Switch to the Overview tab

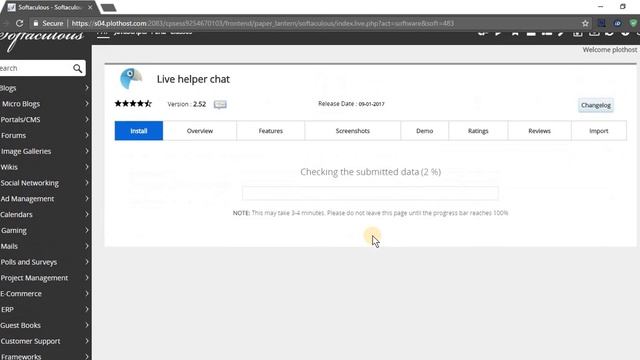[200, 131]
